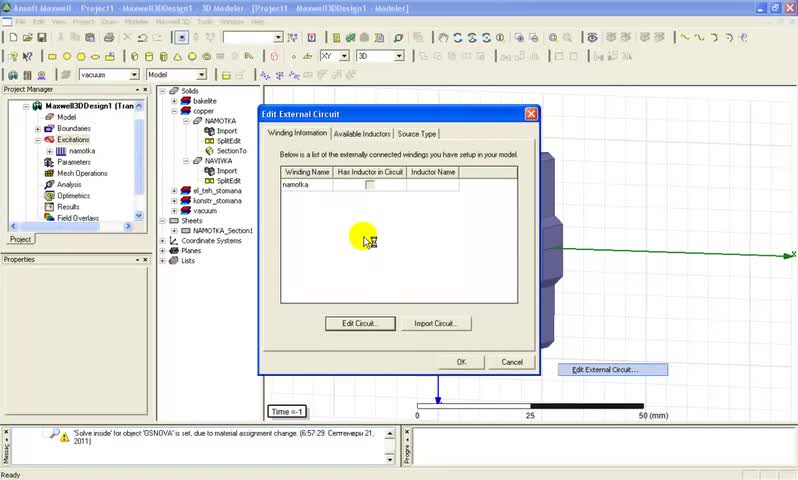The height and width of the screenshot is (480, 798).
Task: Close the Edit External Circuit dialog
Action: [x=531, y=114]
